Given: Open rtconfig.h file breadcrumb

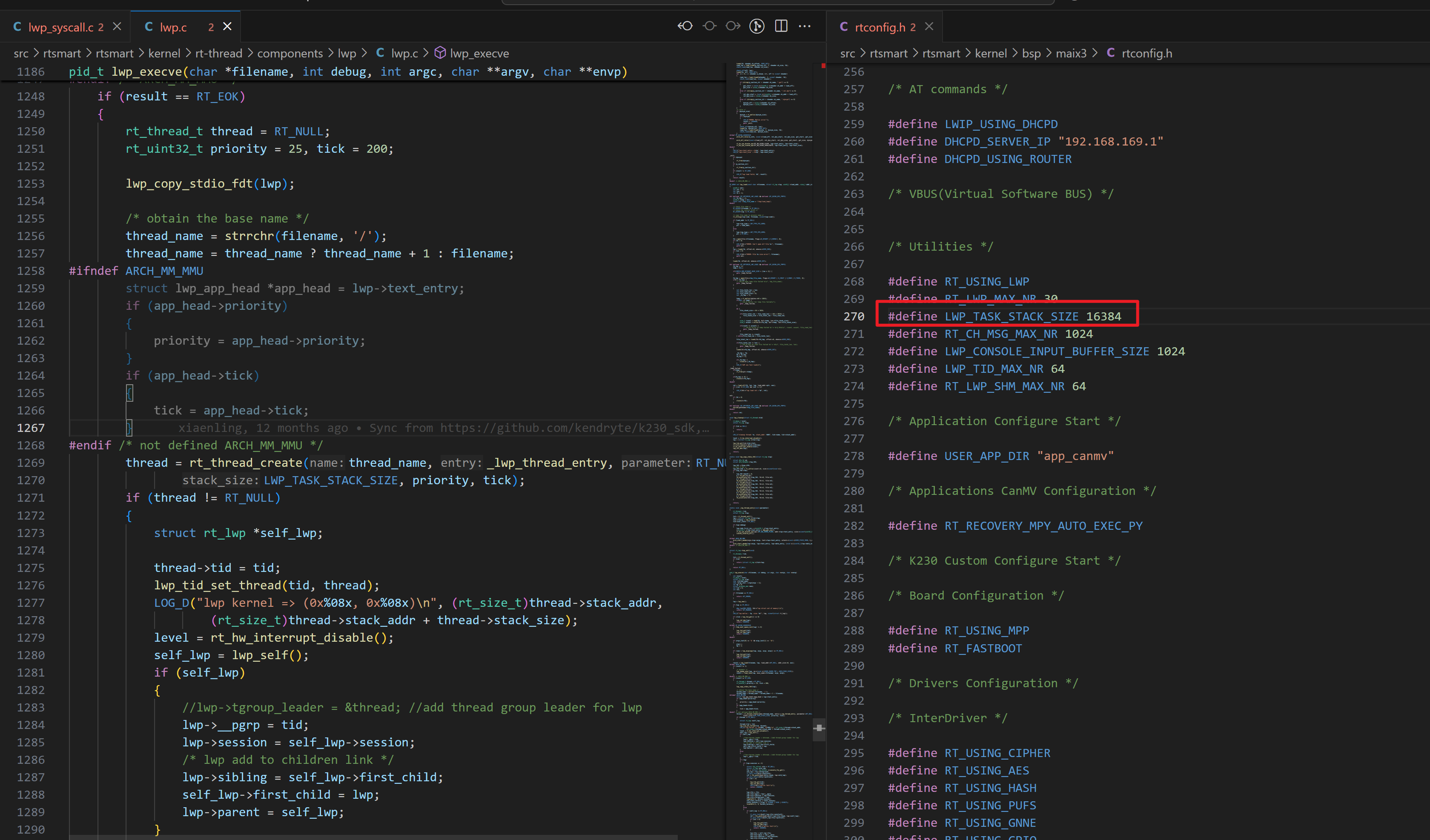Looking at the screenshot, I should 1140,53.
